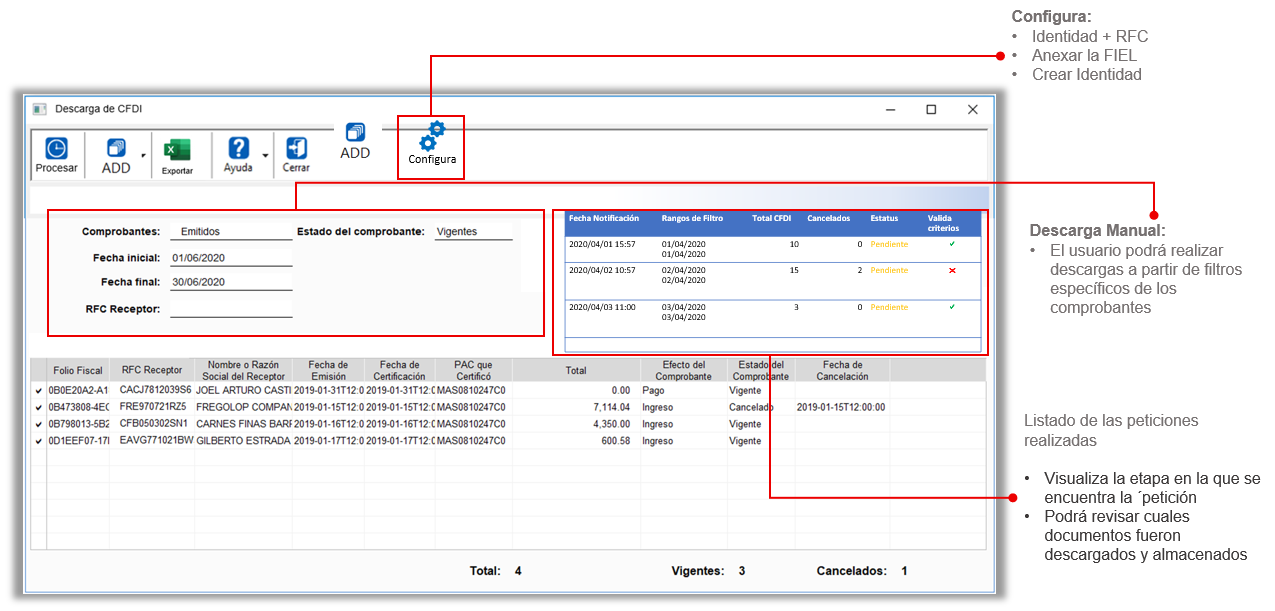Viewport: 1275px width, 611px height.
Task: Click inside the RFC Receptor field
Action: pyautogui.click(x=230, y=308)
